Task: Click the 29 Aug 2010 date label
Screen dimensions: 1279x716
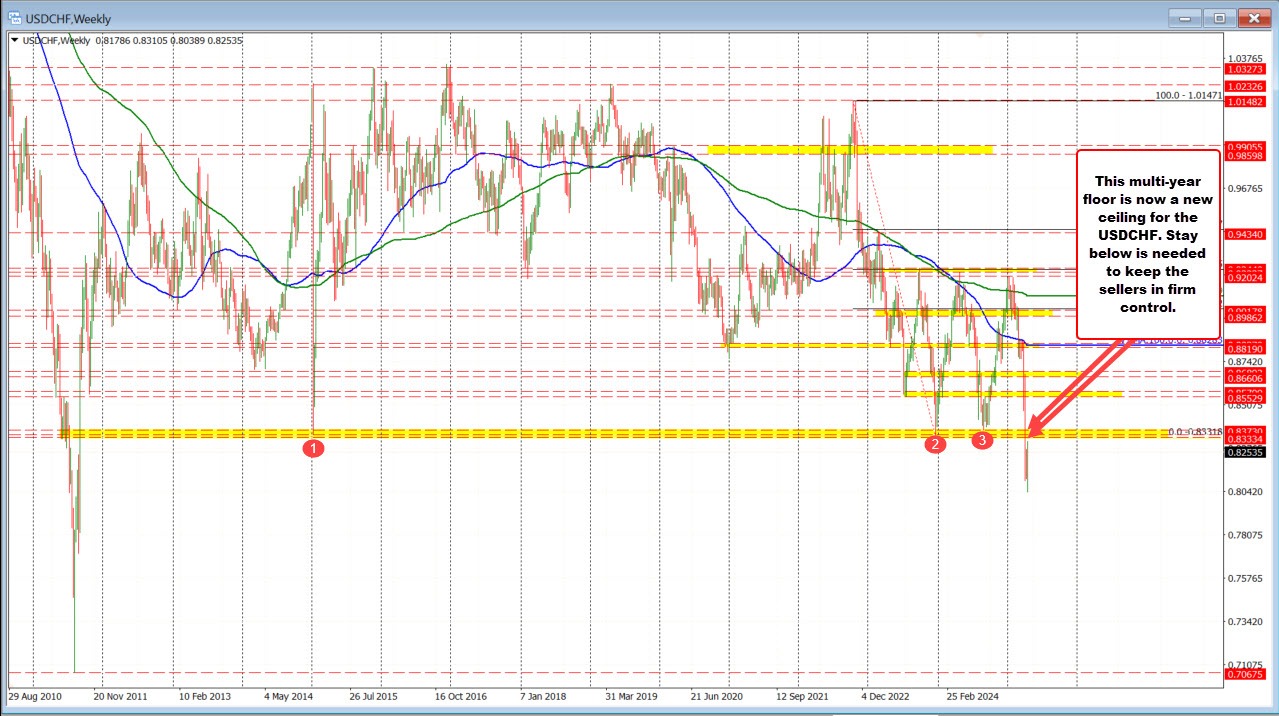Action: click(35, 695)
